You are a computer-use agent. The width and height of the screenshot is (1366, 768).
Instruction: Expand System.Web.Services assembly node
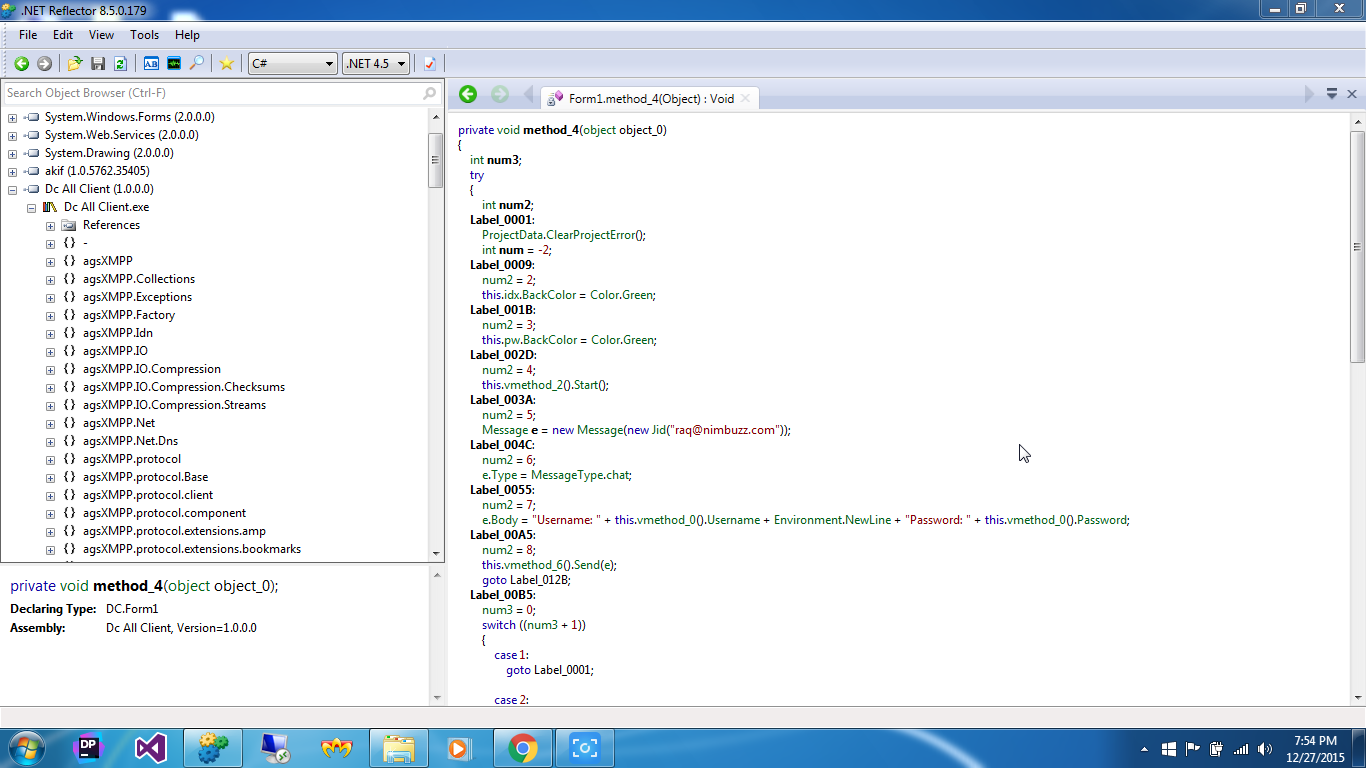point(12,135)
